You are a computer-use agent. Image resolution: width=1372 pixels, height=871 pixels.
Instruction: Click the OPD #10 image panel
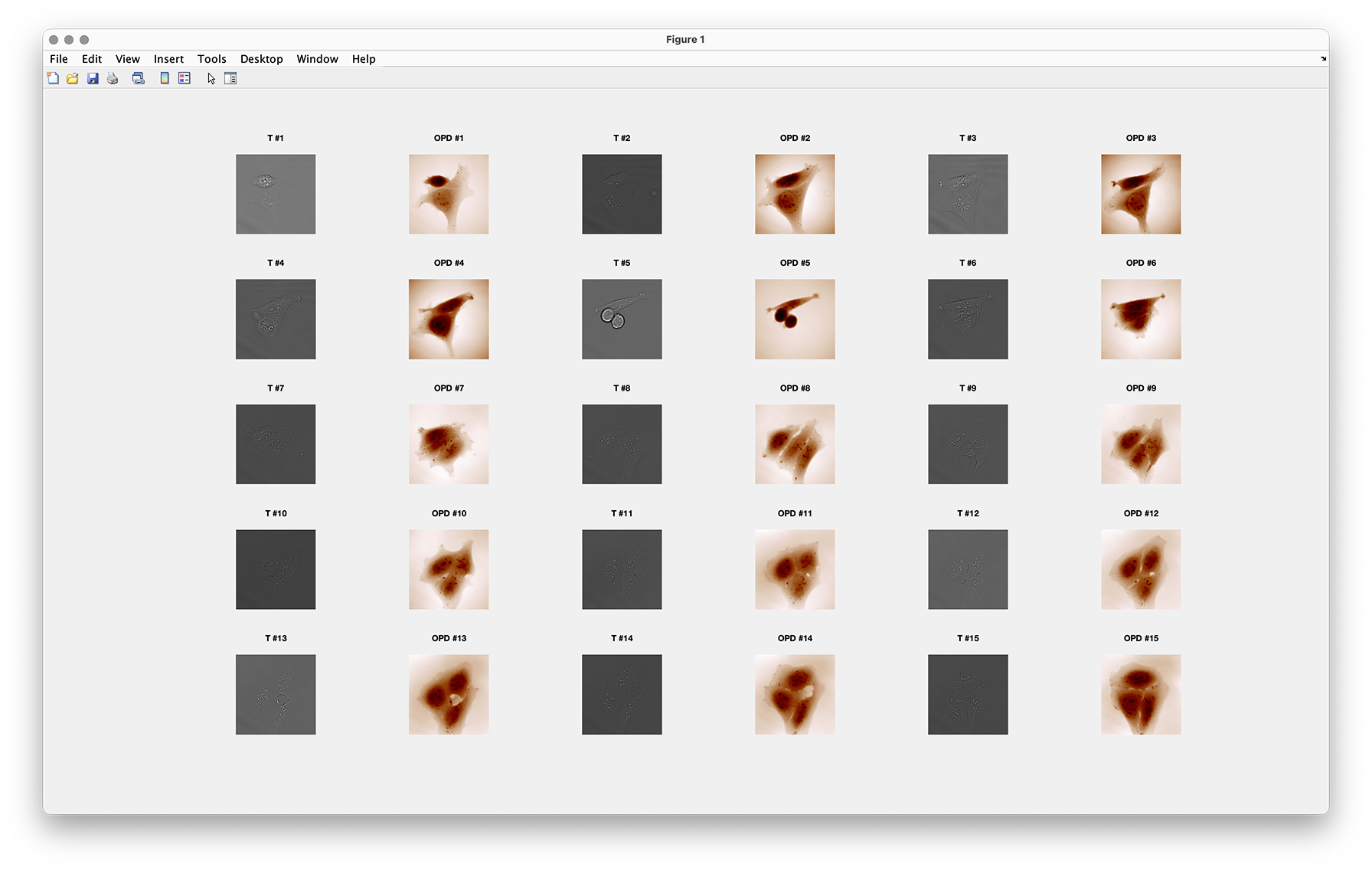449,569
